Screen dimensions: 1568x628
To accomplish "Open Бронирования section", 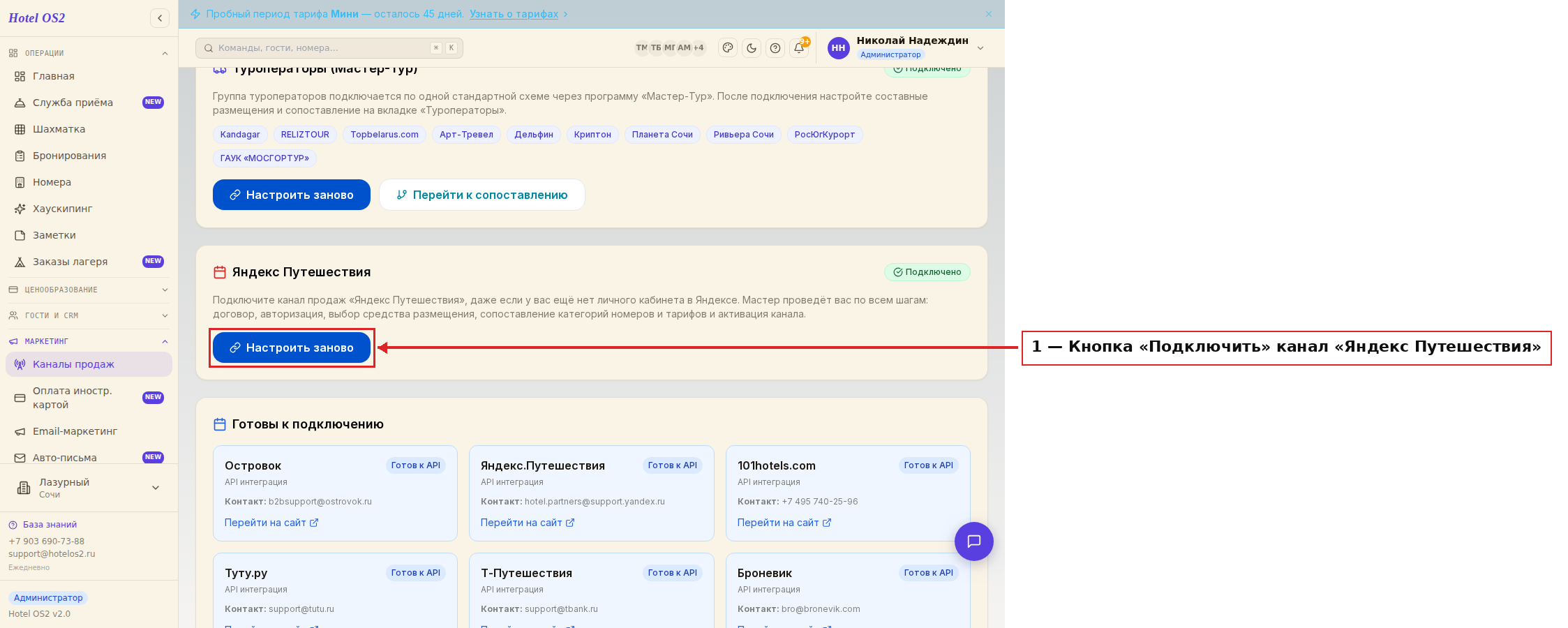I will click(89, 156).
